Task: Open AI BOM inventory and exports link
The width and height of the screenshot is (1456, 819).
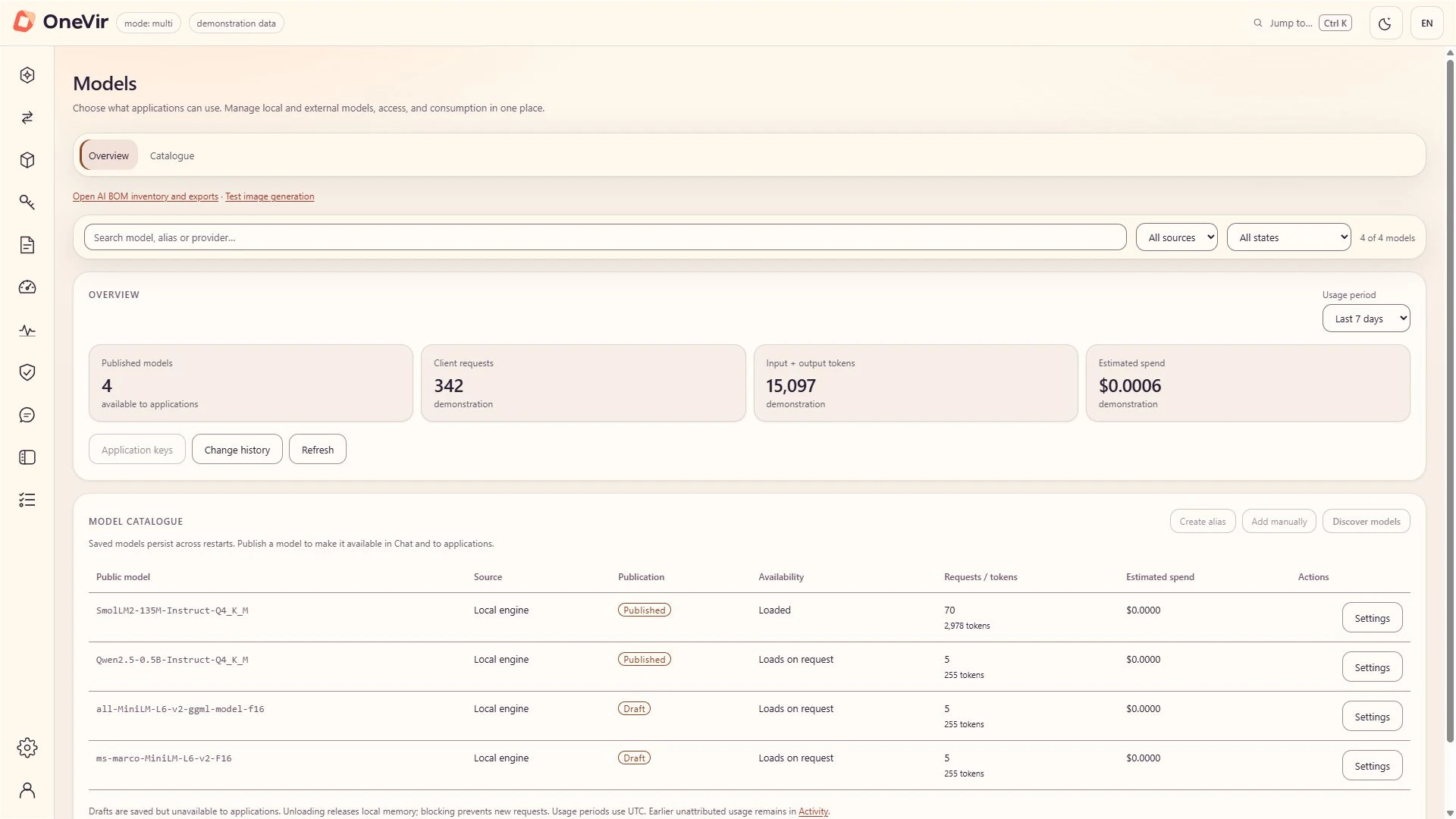Action: (x=146, y=196)
